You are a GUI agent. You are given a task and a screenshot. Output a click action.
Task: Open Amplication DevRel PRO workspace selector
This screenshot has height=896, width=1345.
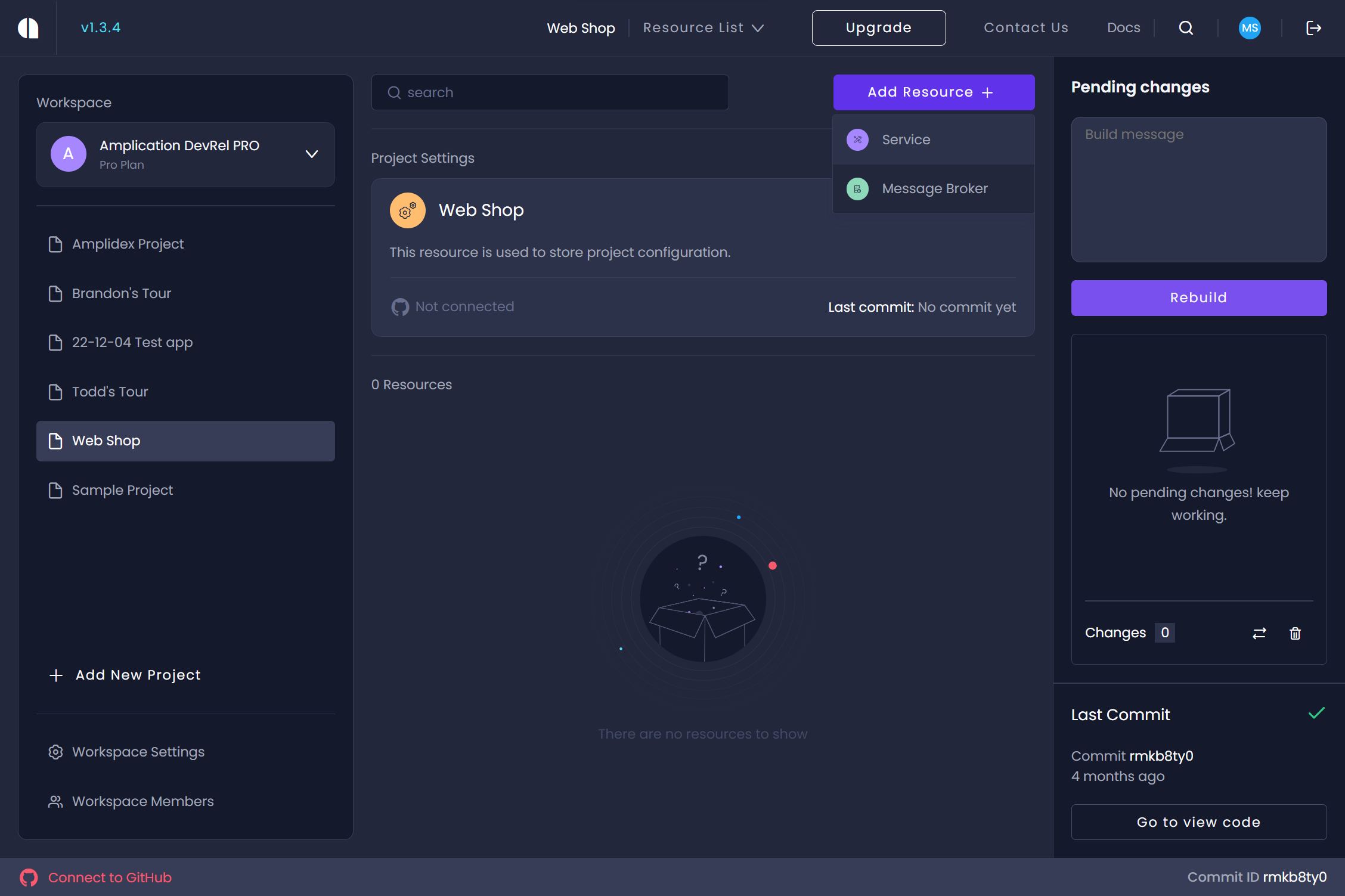point(185,154)
